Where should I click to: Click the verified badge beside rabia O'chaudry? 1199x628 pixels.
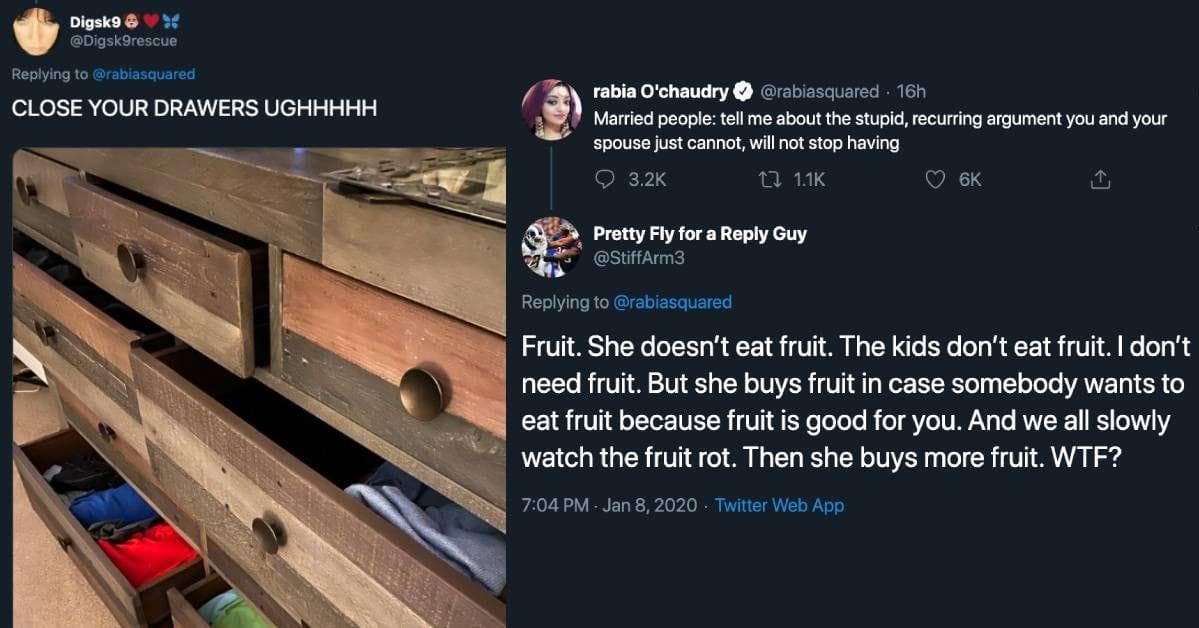[743, 92]
